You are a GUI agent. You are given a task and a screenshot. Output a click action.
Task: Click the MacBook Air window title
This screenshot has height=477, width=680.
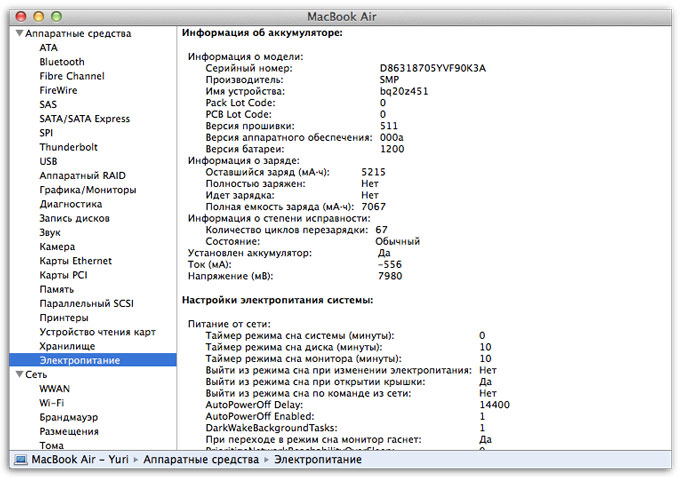click(342, 16)
